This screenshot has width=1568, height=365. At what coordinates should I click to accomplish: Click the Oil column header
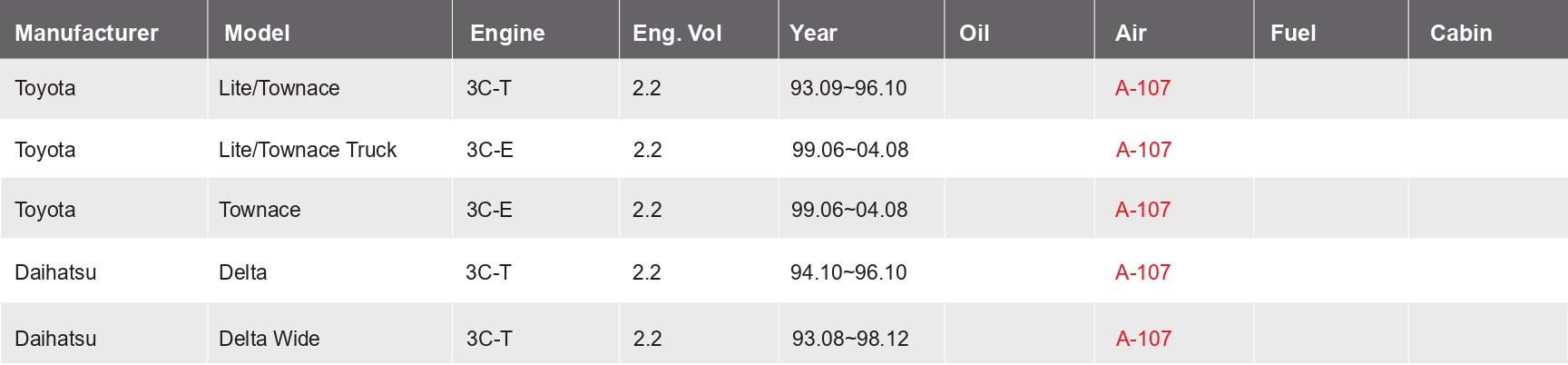click(974, 34)
